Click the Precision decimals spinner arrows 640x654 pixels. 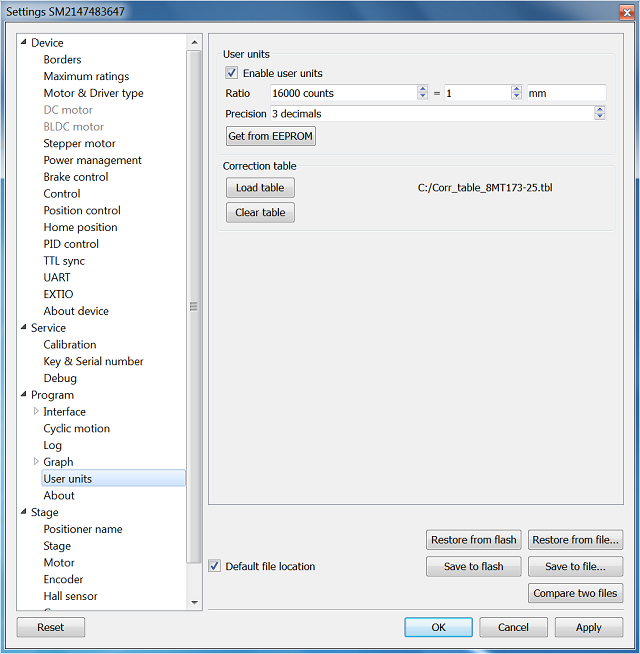click(x=600, y=114)
